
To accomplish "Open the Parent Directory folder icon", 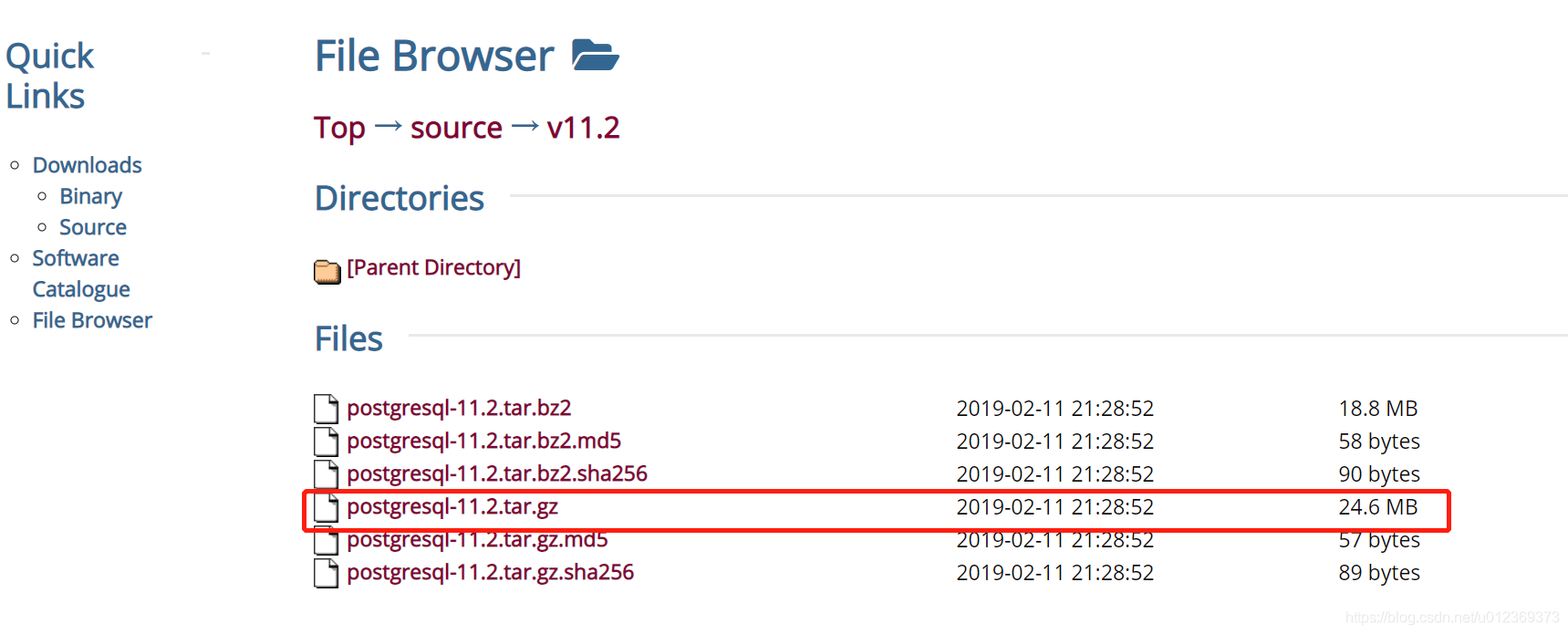I will [x=326, y=271].
